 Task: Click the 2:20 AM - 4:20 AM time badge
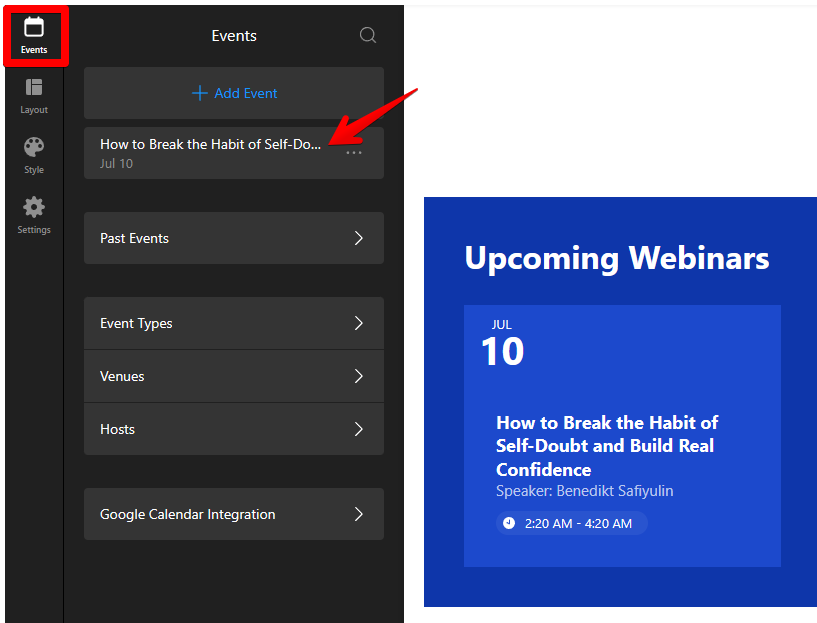tap(572, 524)
